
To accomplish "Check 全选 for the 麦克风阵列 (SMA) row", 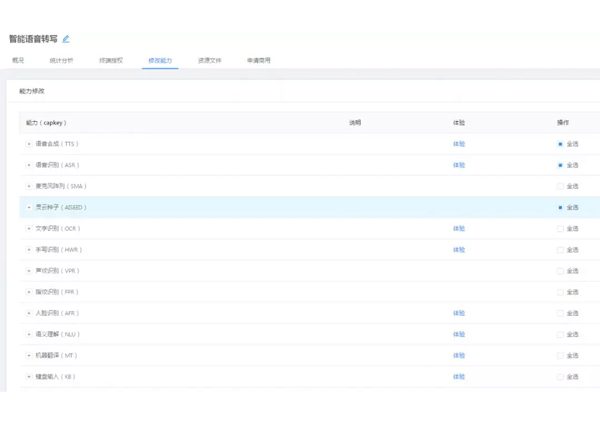I will coord(560,186).
